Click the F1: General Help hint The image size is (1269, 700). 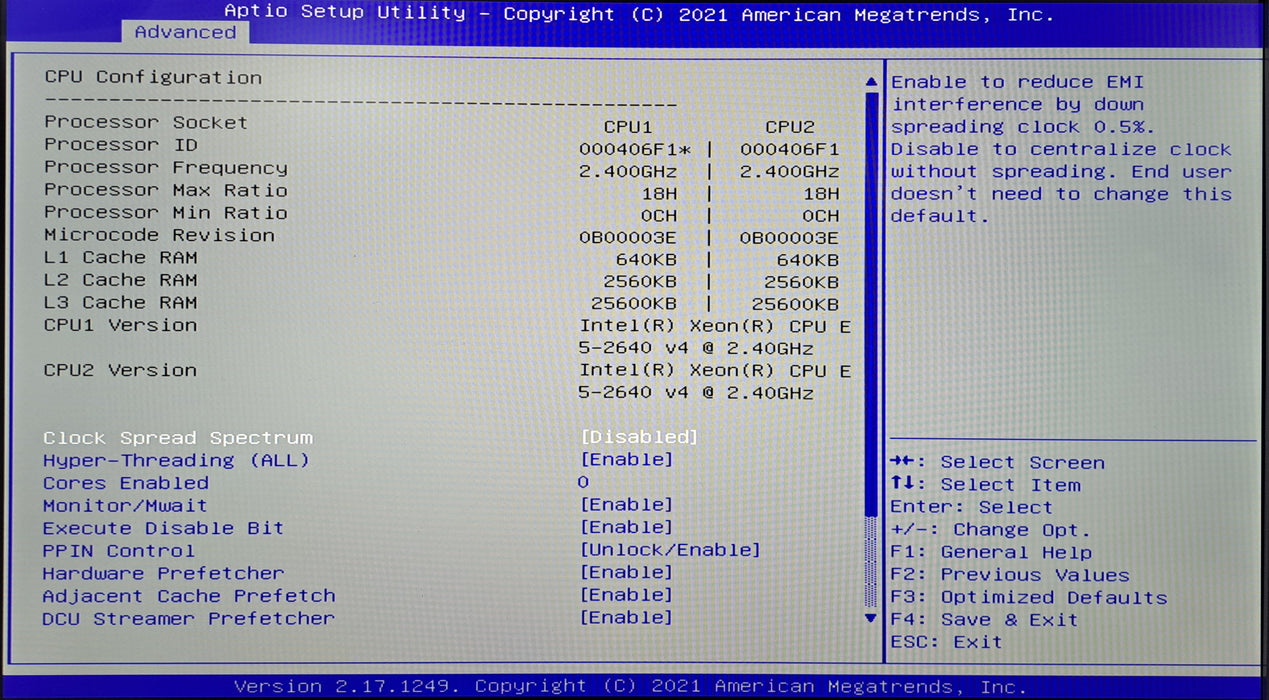(991, 552)
